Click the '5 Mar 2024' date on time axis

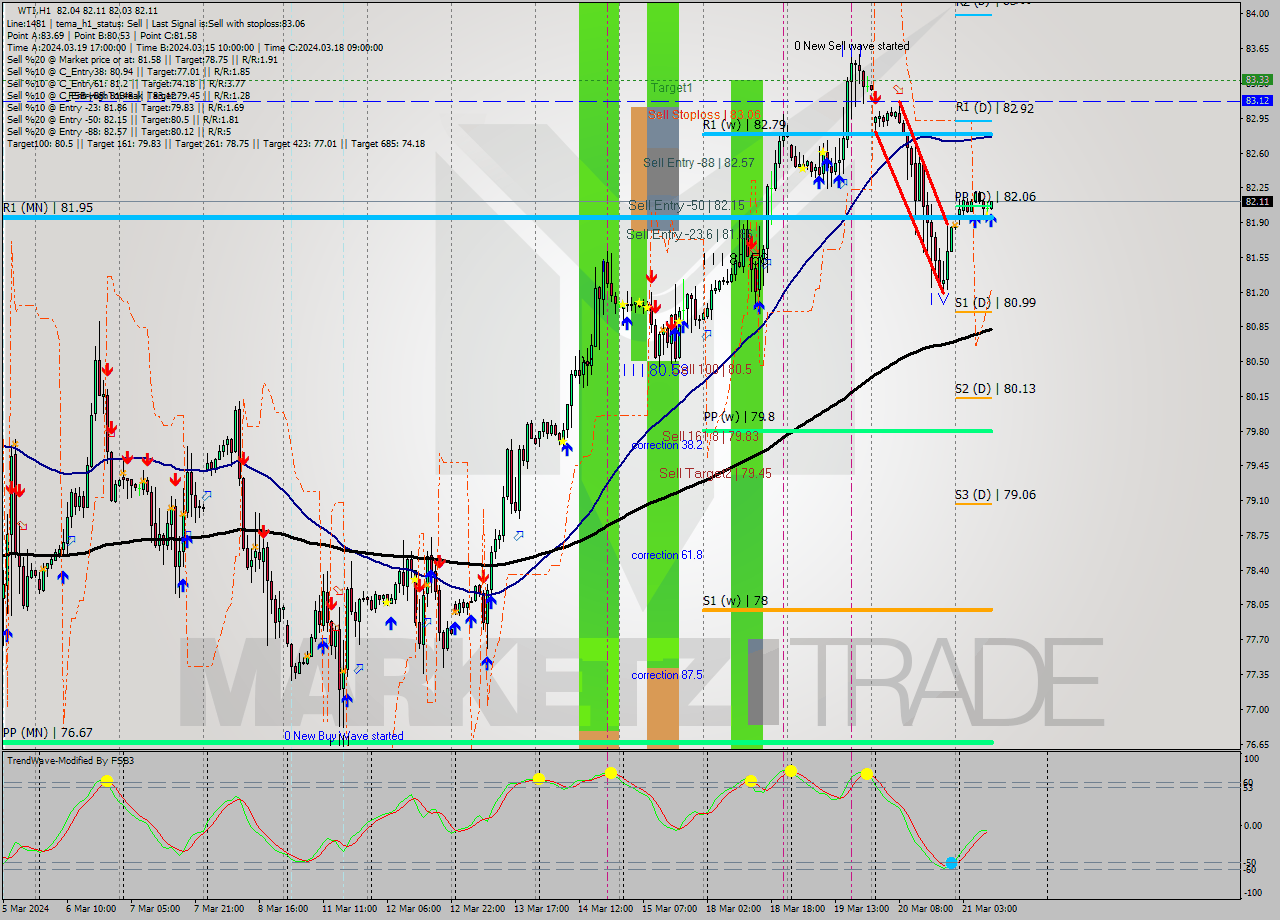(27, 908)
